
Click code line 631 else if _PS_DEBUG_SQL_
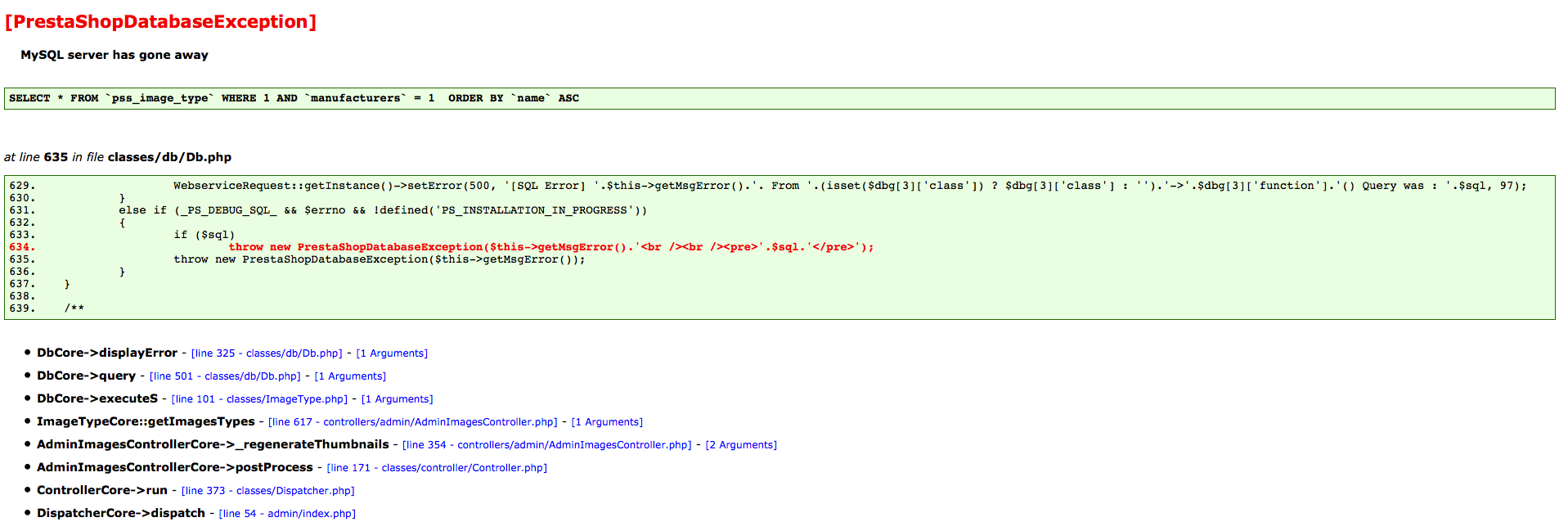(383, 210)
